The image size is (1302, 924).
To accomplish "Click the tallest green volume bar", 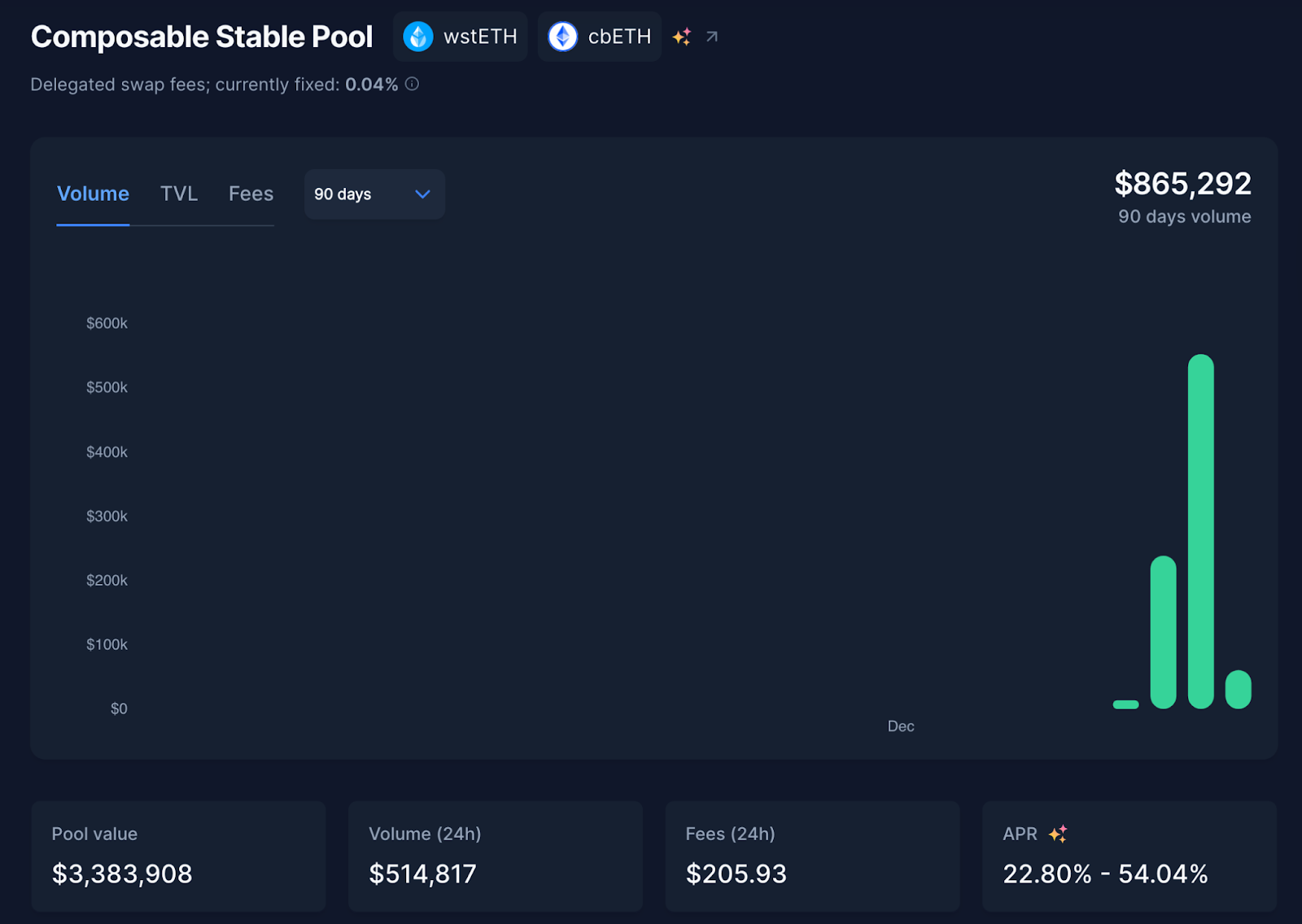I will (x=1201, y=532).
